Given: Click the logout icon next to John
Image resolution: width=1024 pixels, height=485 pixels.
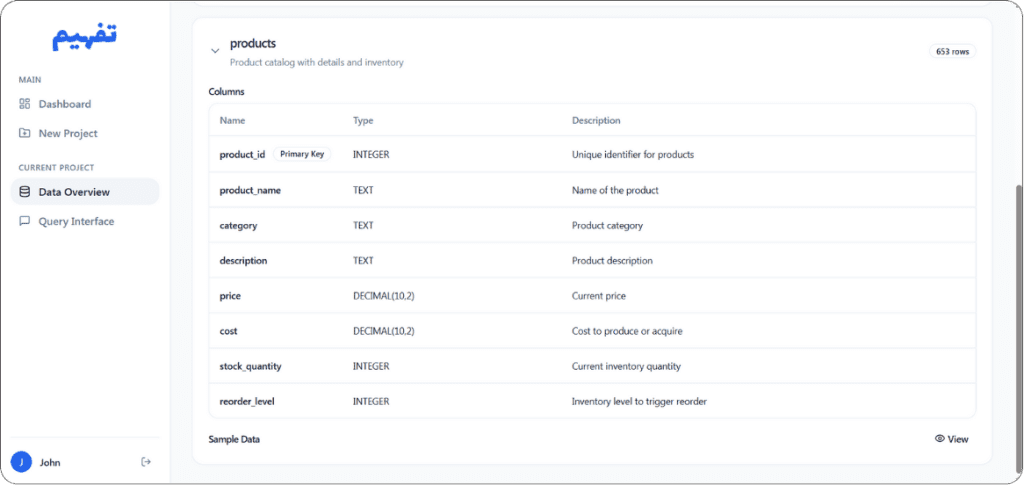Looking at the screenshot, I should tap(146, 462).
